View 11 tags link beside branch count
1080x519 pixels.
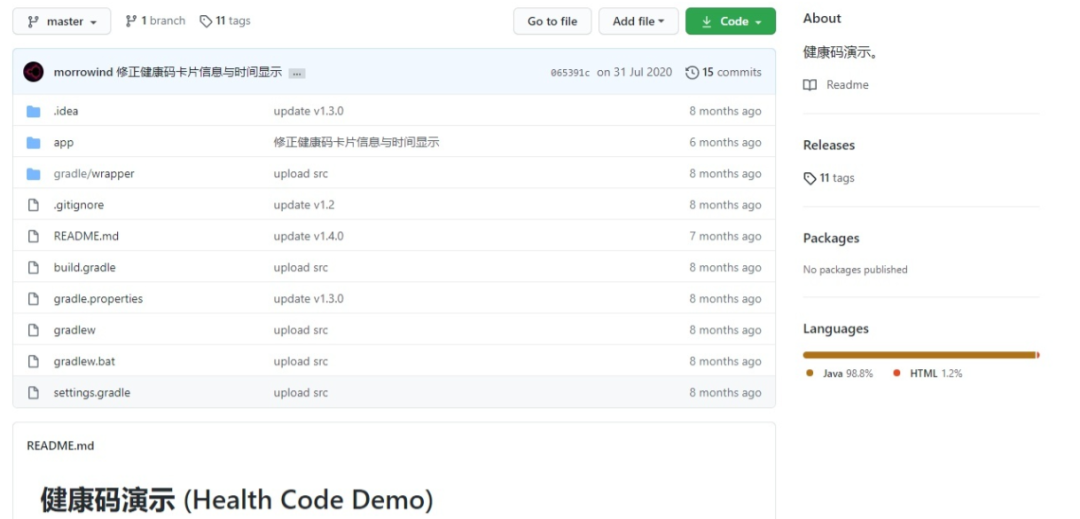tap(225, 21)
